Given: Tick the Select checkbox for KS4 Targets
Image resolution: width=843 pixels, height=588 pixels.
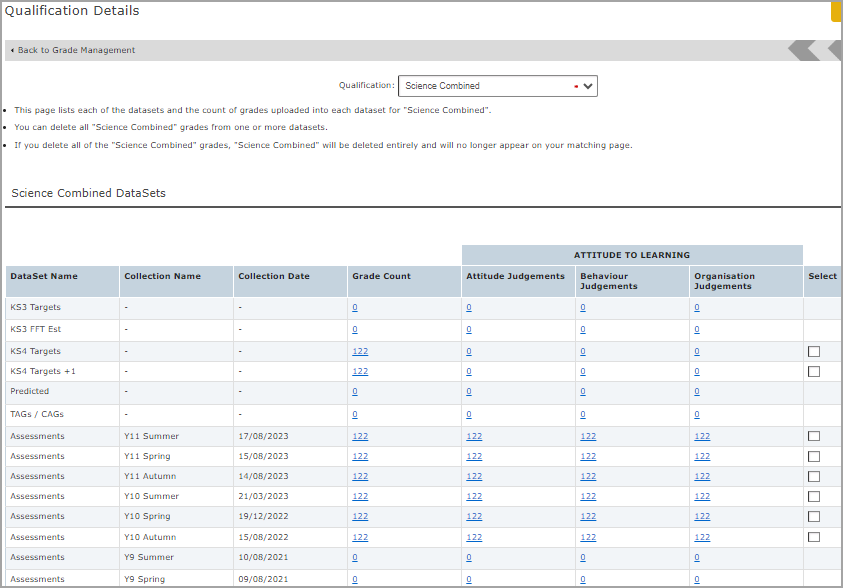Looking at the screenshot, I should pos(813,352).
